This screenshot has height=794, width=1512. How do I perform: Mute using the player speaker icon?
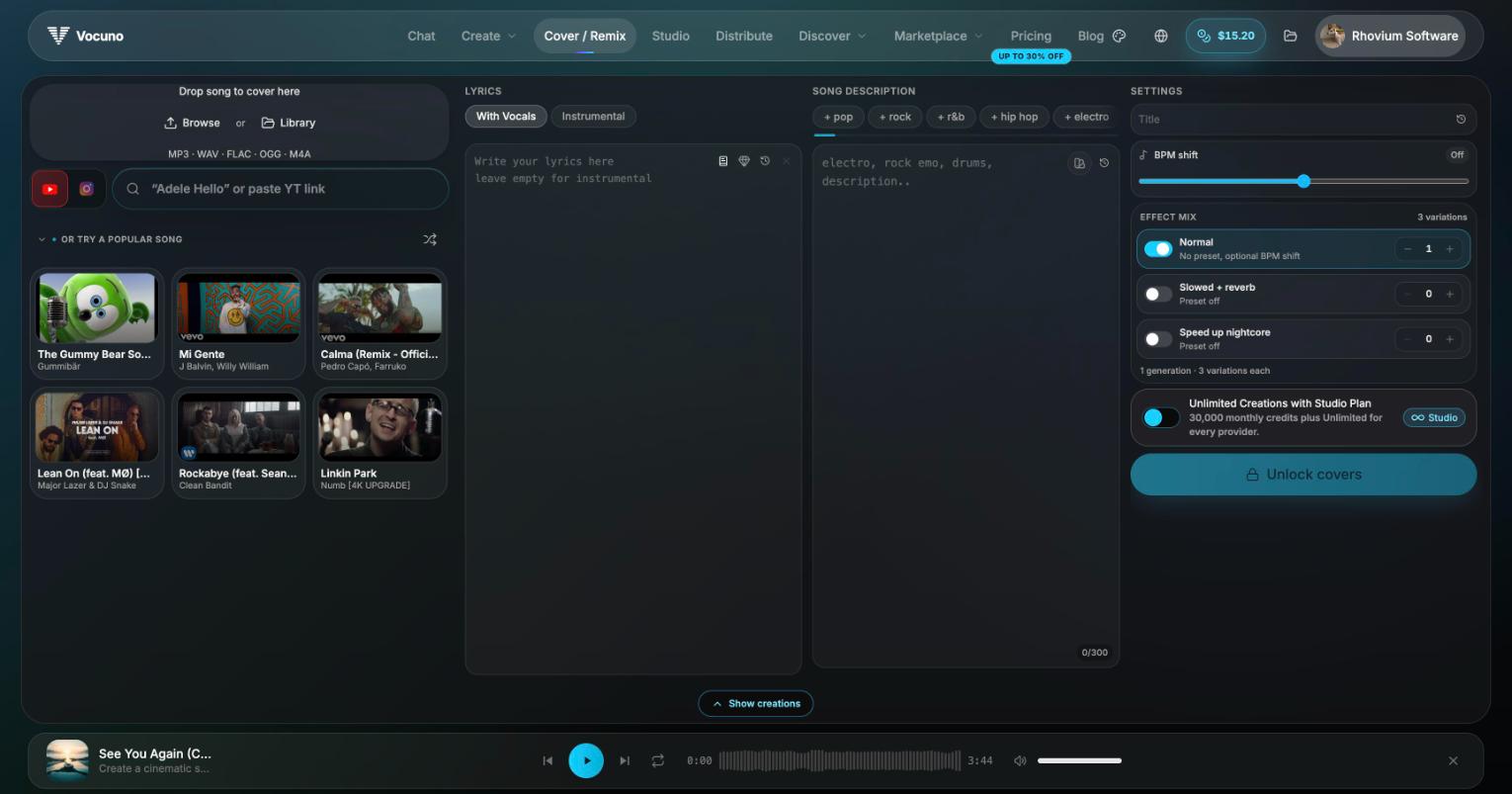1020,760
